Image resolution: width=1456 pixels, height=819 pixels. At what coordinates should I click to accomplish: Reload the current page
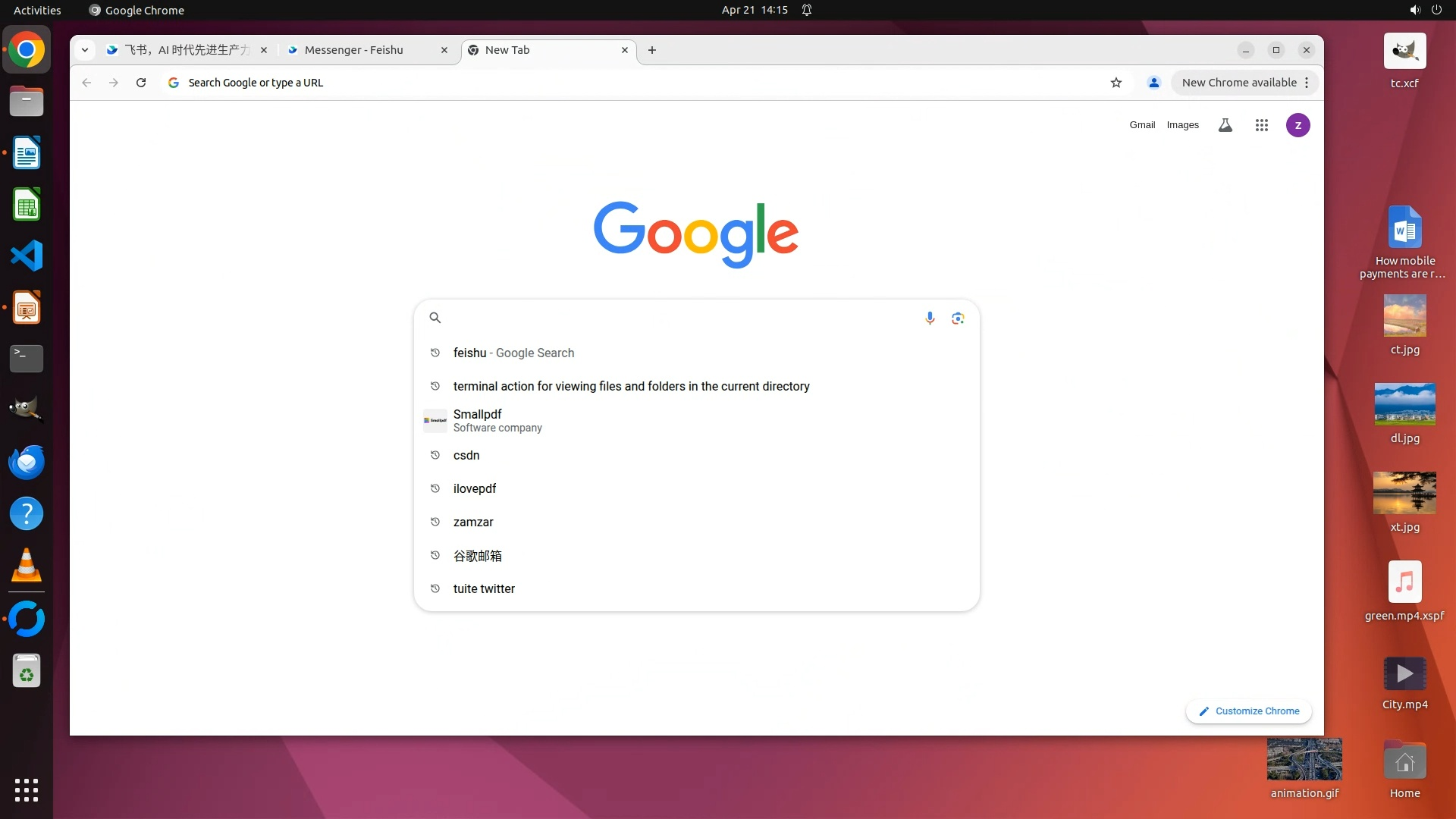click(141, 83)
